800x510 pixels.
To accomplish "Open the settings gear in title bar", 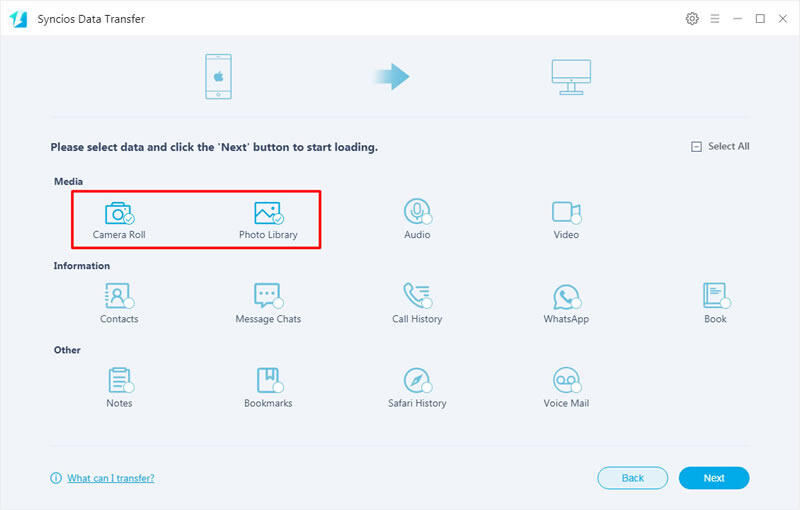I will [692, 19].
